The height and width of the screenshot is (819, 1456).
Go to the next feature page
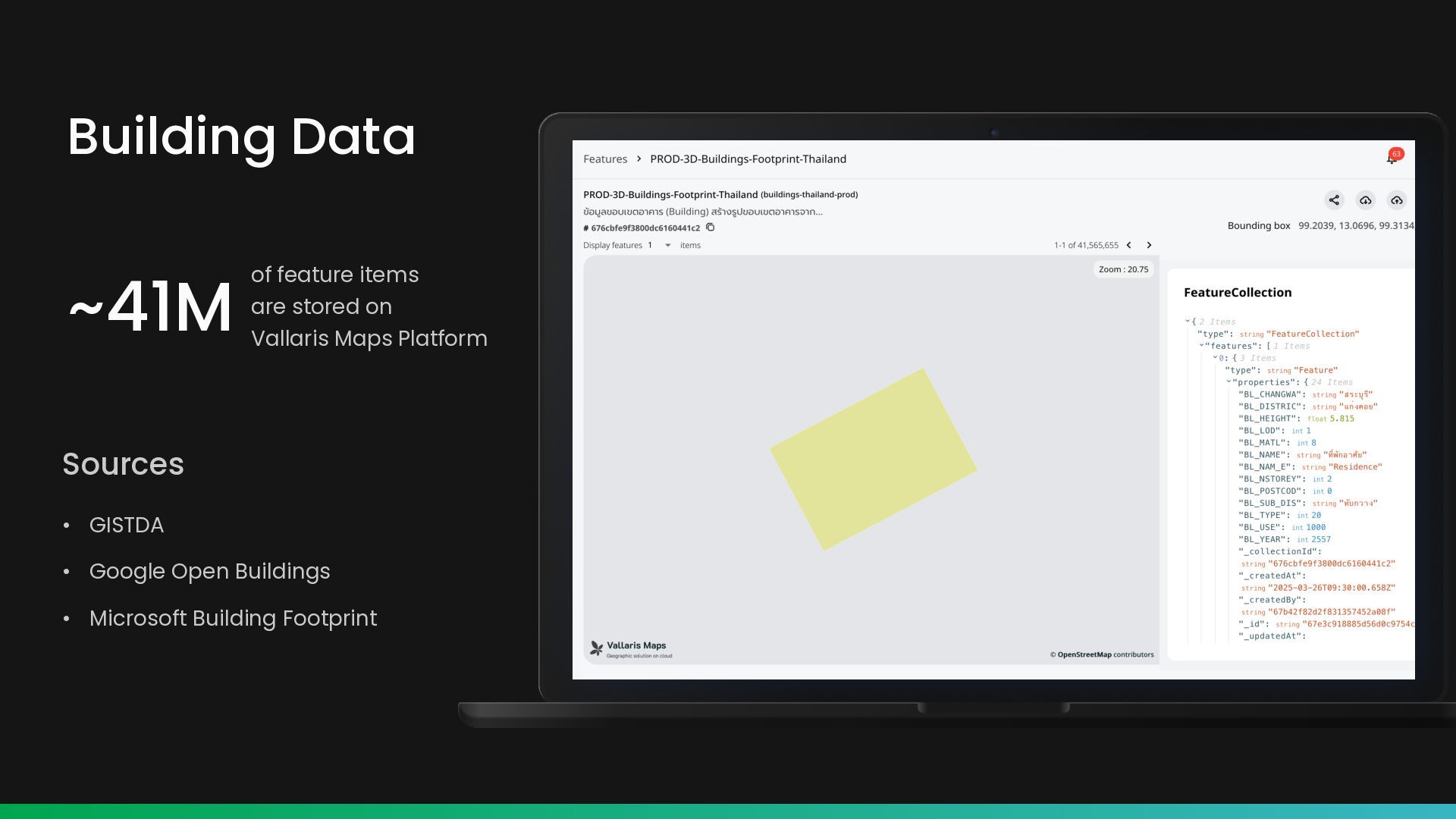pos(1149,245)
